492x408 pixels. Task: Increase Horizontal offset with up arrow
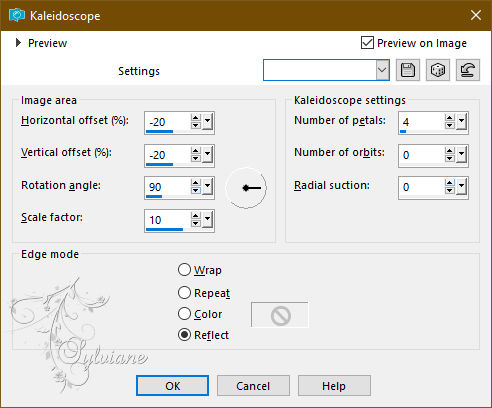pos(196,118)
